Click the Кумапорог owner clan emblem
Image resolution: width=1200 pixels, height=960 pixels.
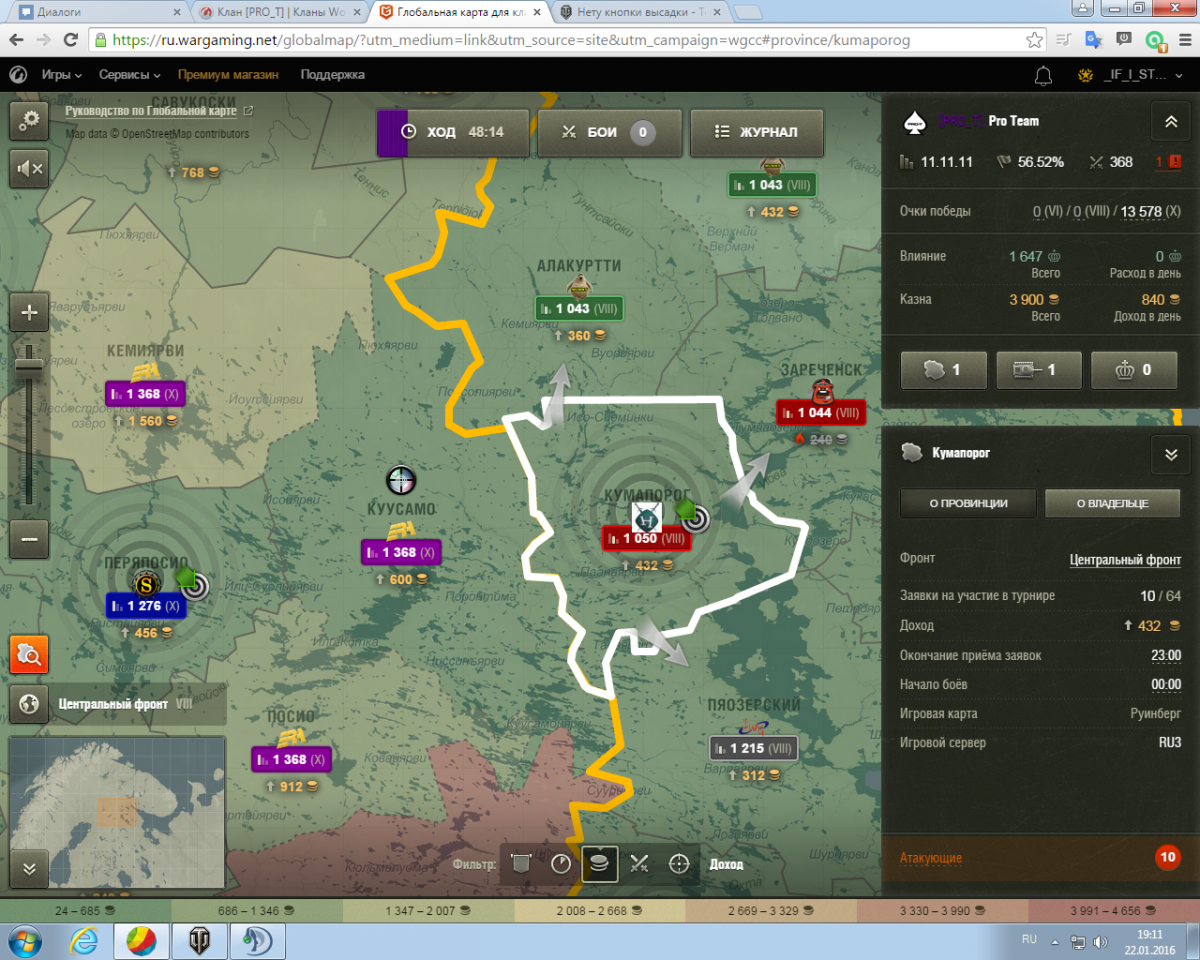point(645,517)
